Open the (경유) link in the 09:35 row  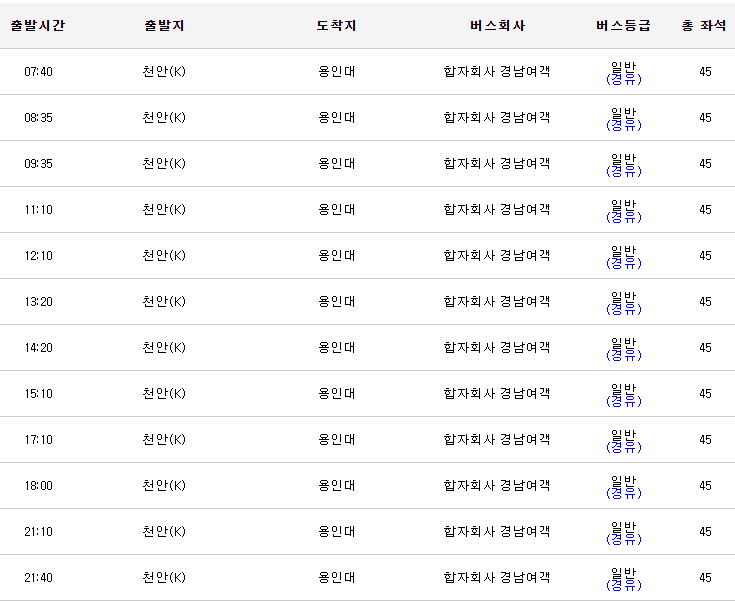pos(623,171)
